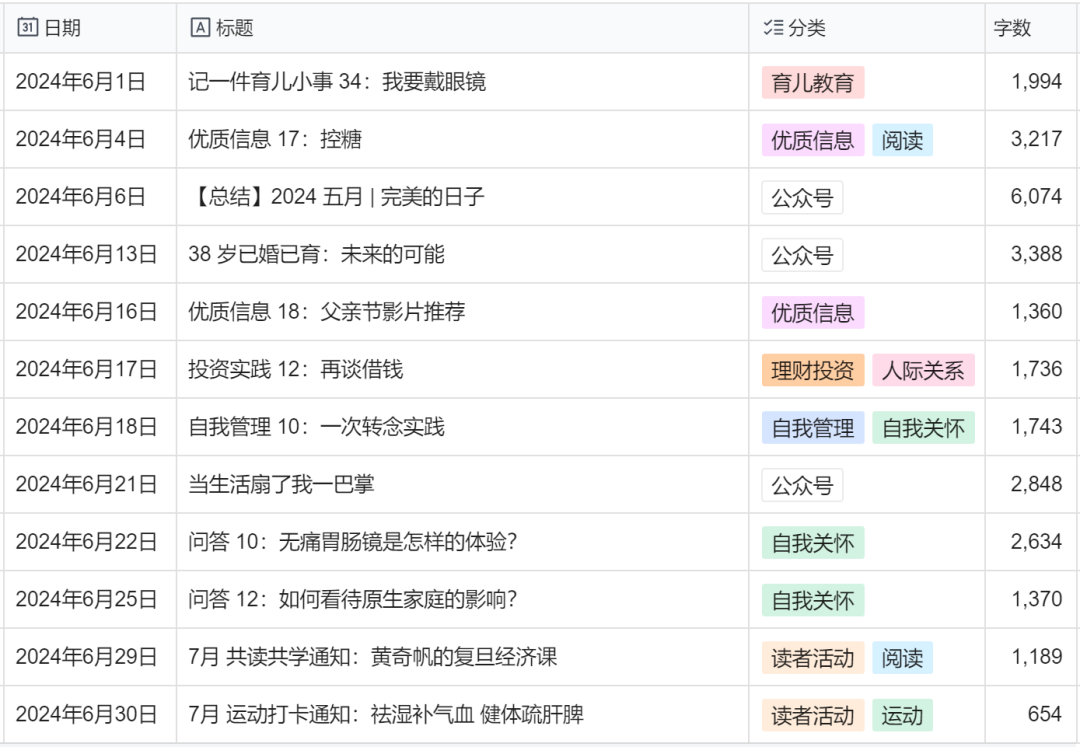Select the word count cell 654
Image resolution: width=1080 pixels, height=747 pixels.
coord(1030,714)
